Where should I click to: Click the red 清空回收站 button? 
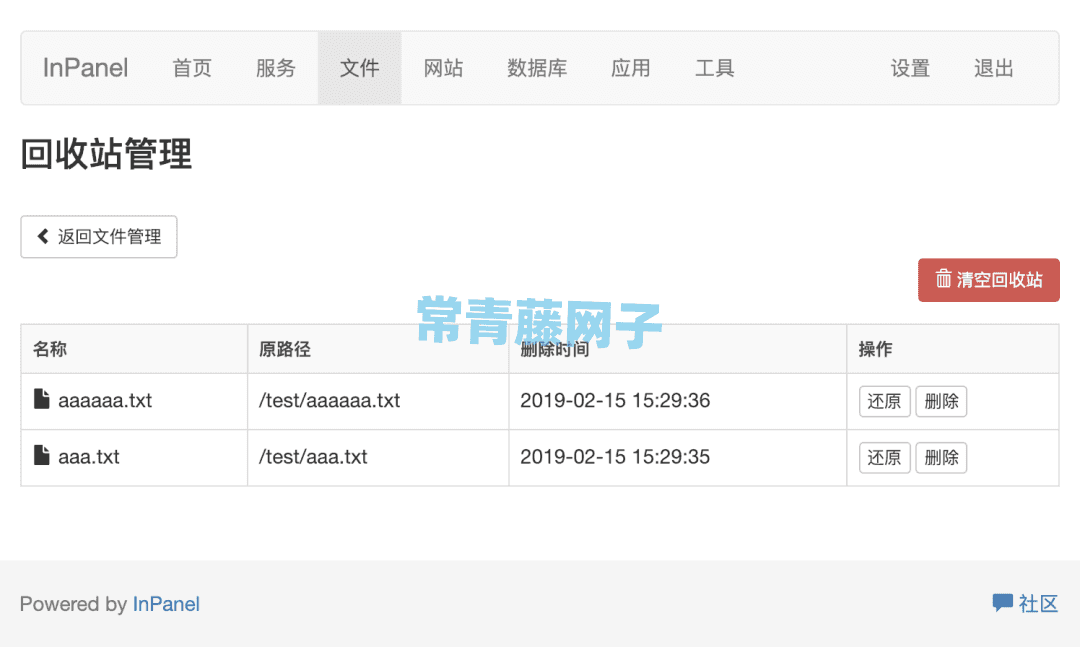[989, 280]
